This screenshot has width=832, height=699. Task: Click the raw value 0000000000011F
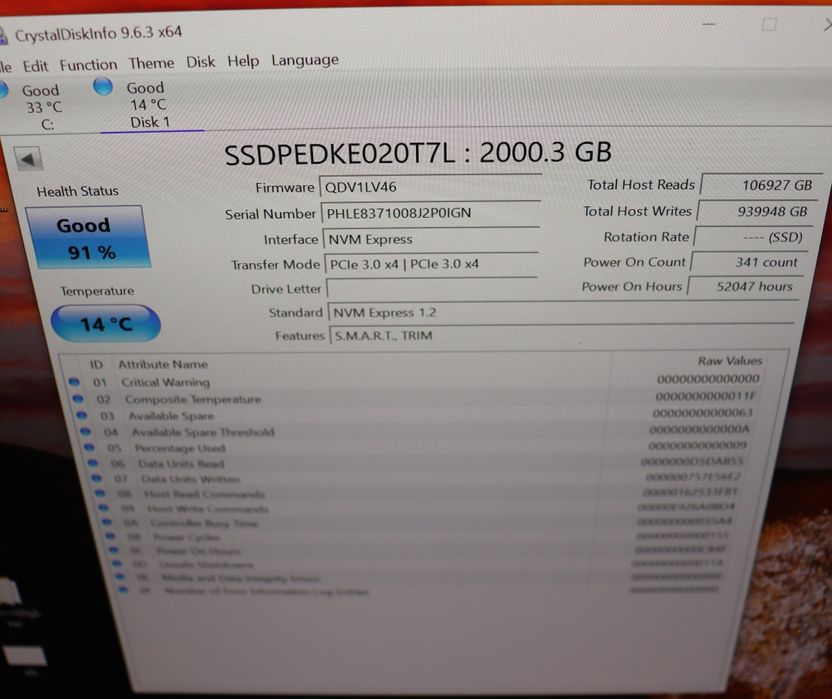(706, 396)
